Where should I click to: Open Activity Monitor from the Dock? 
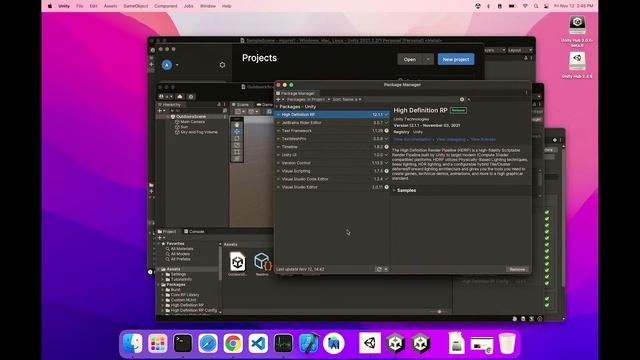[283, 343]
